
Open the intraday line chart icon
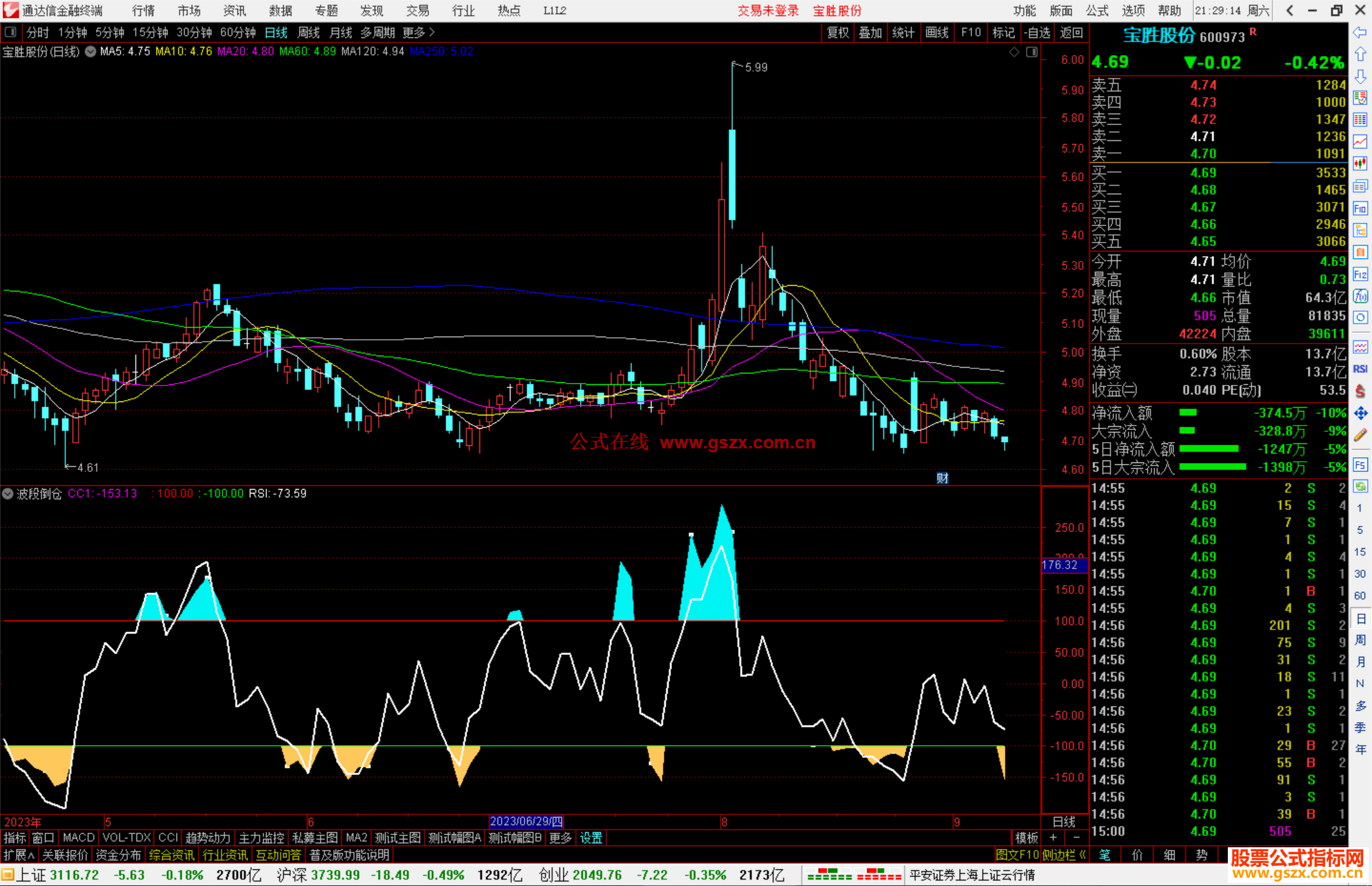tap(1360, 142)
